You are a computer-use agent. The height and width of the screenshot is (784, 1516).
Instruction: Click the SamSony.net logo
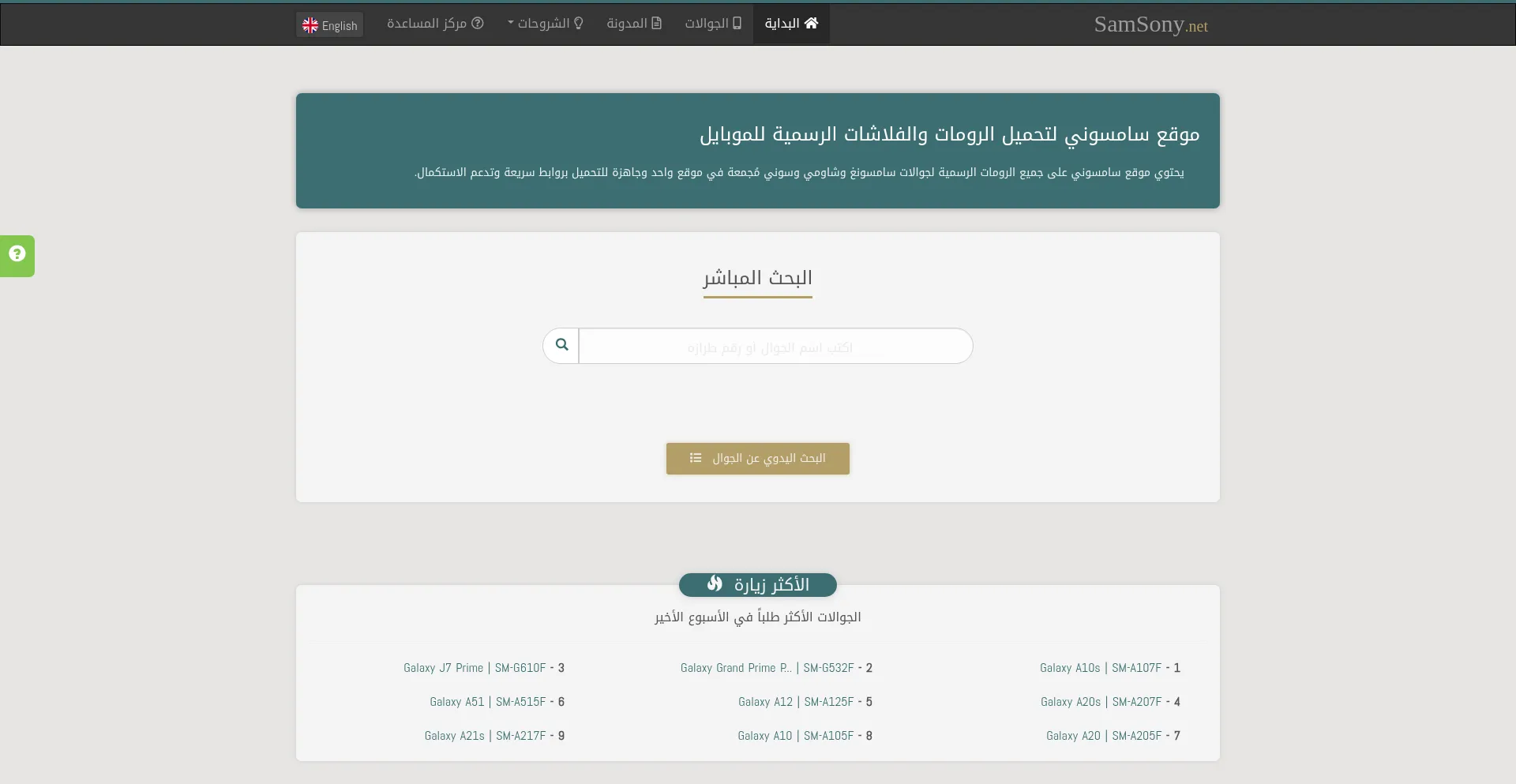(x=1150, y=24)
